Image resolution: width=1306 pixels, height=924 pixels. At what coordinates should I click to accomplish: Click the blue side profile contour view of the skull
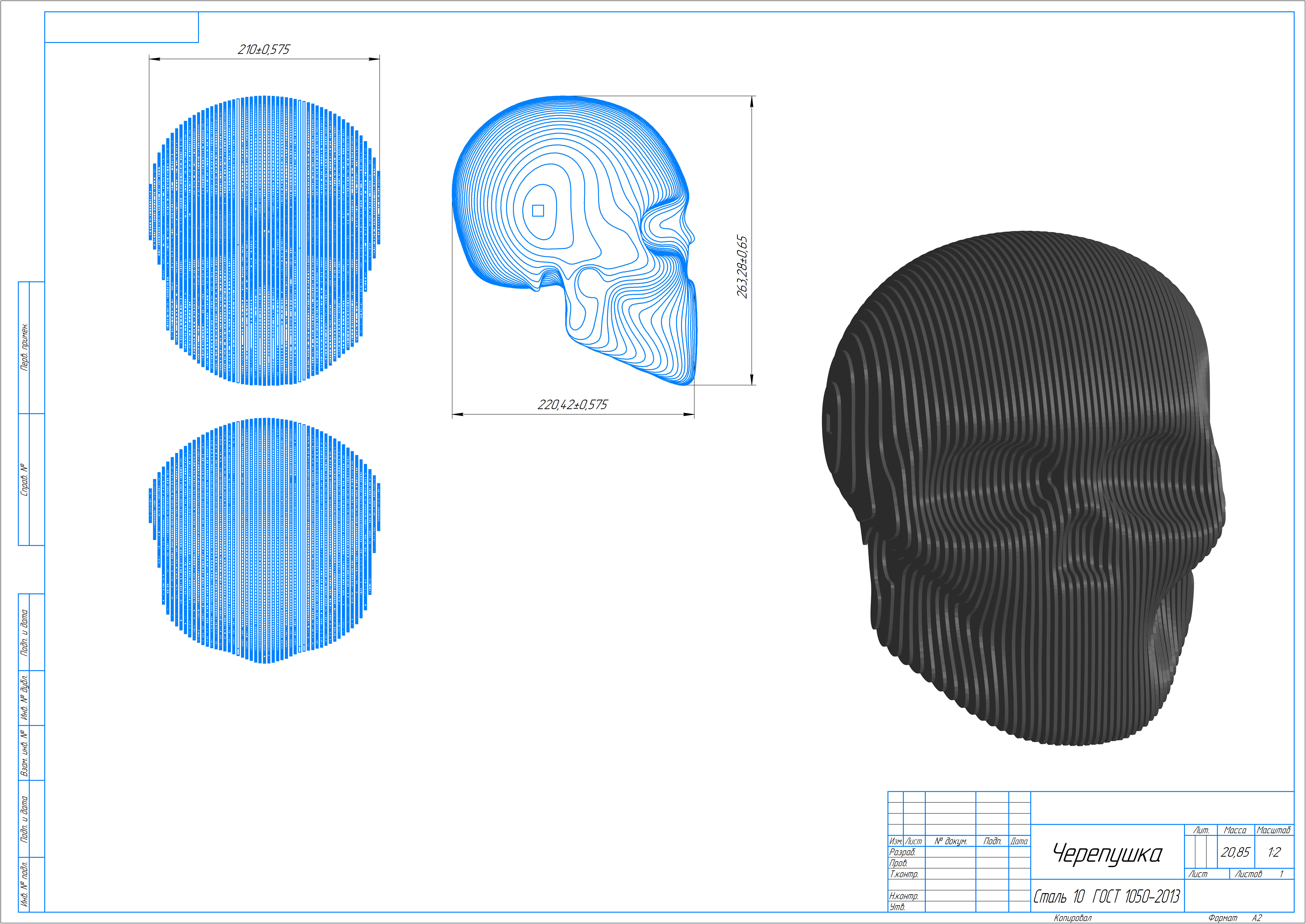tap(575, 241)
